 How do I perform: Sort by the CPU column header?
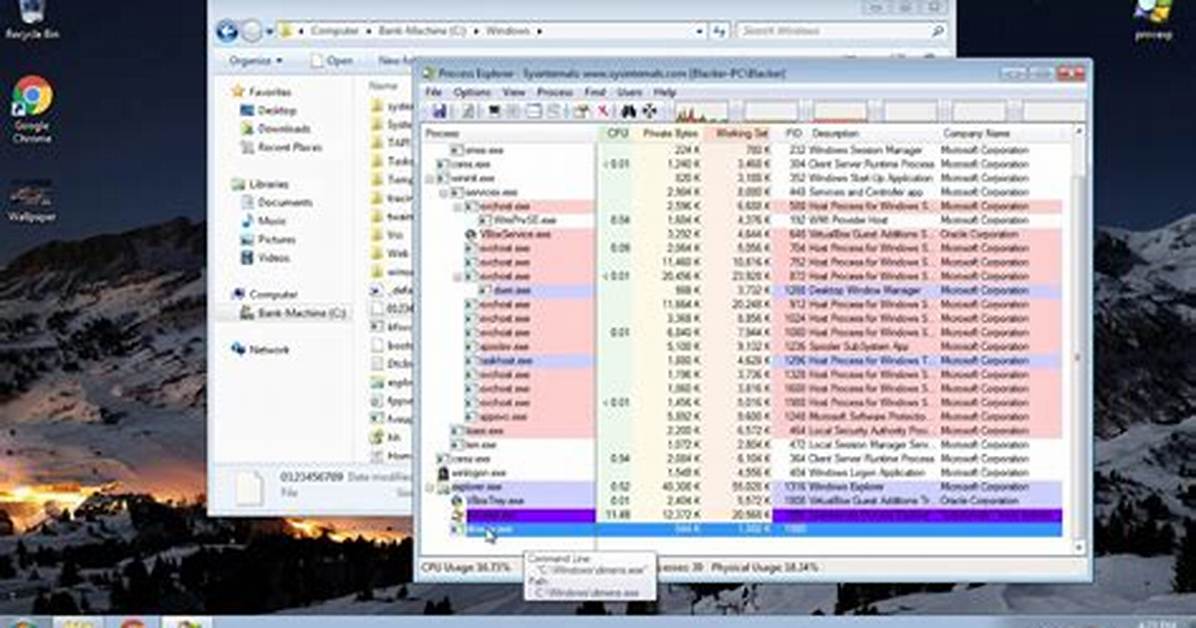(617, 134)
